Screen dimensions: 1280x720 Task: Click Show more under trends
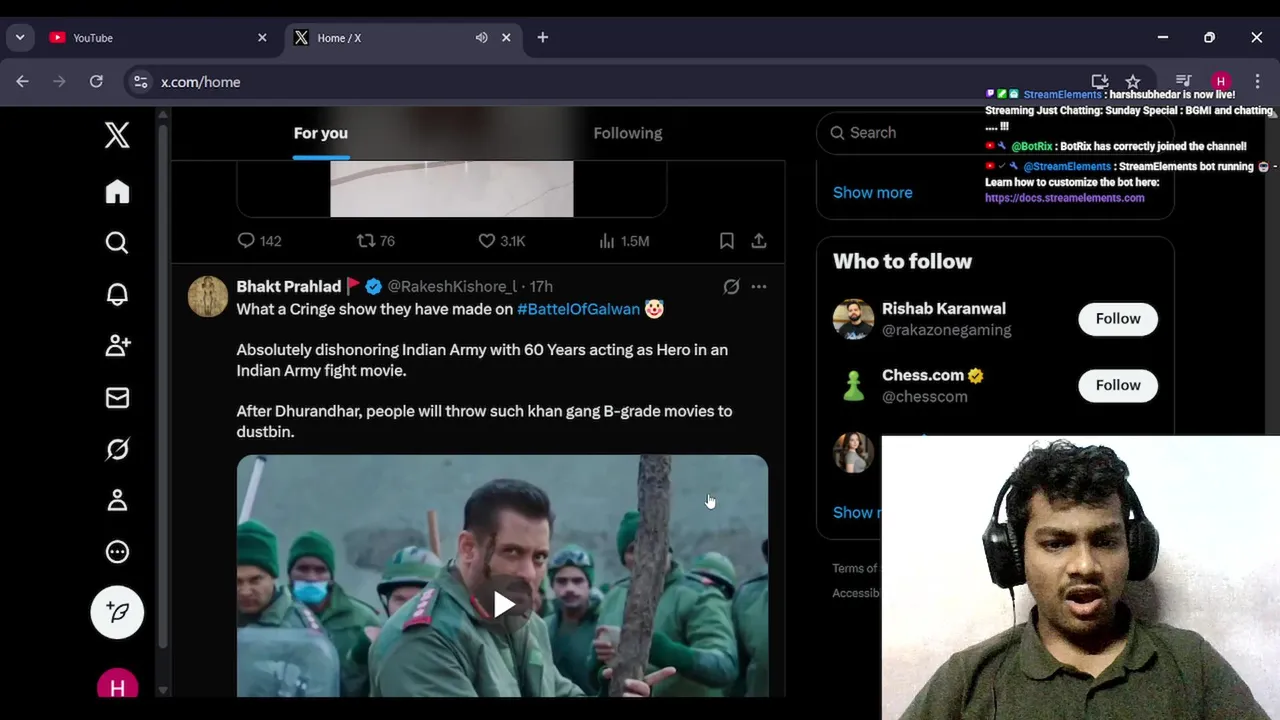click(x=873, y=192)
